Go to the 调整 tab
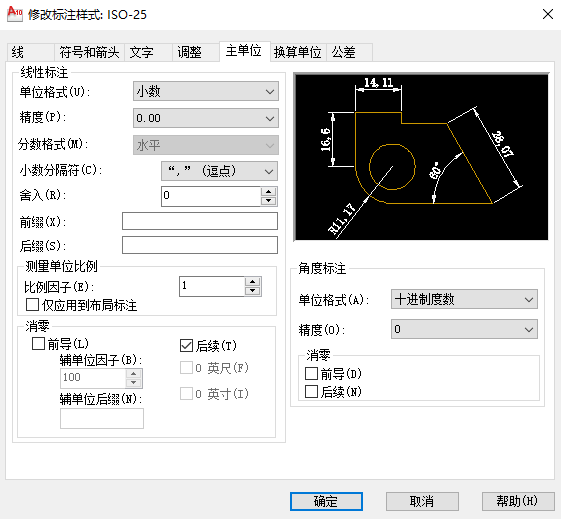Viewport: 561px width, 519px height. pyautogui.click(x=196, y=53)
